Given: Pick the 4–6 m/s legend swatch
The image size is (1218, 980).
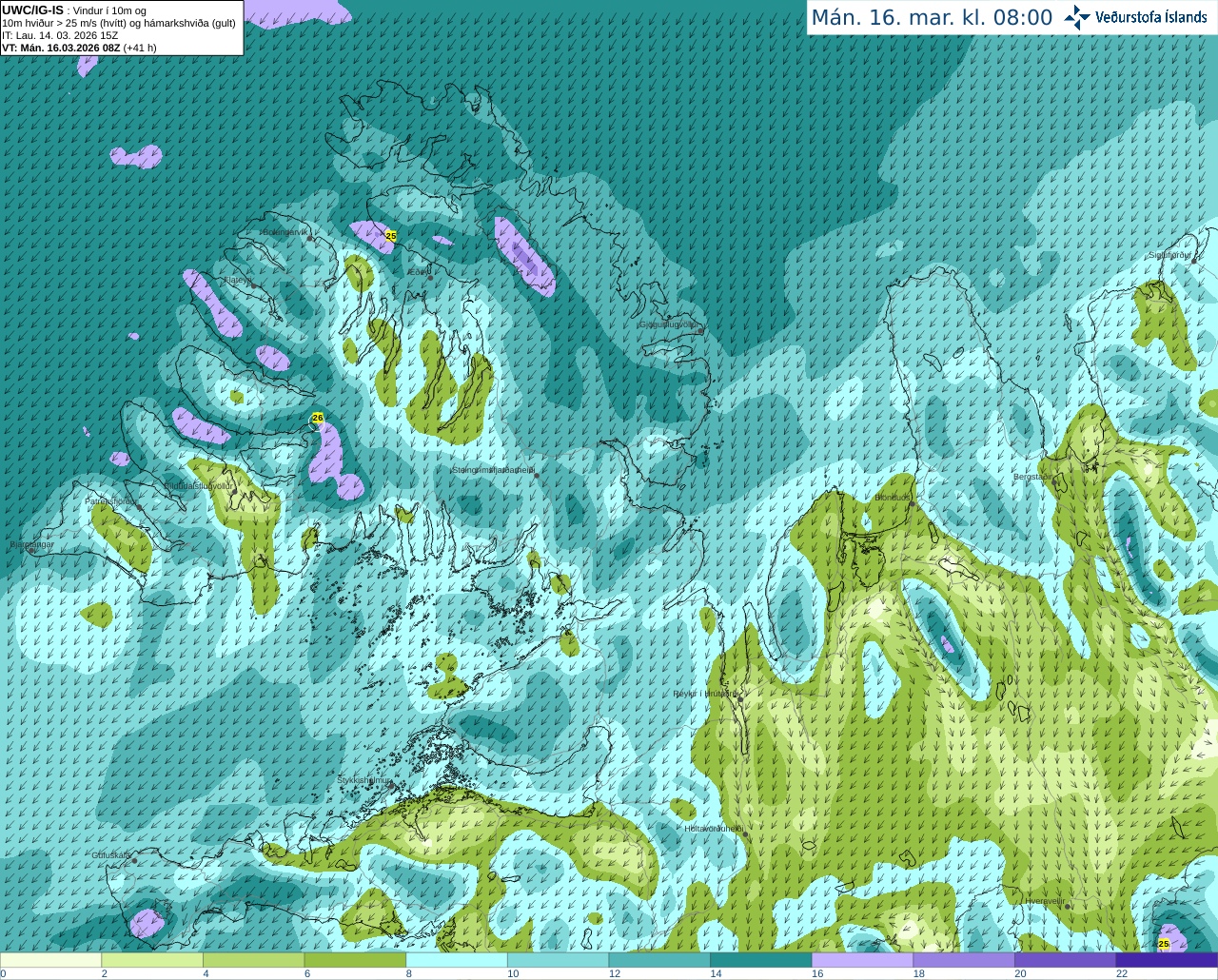Looking at the screenshot, I should 253,960.
